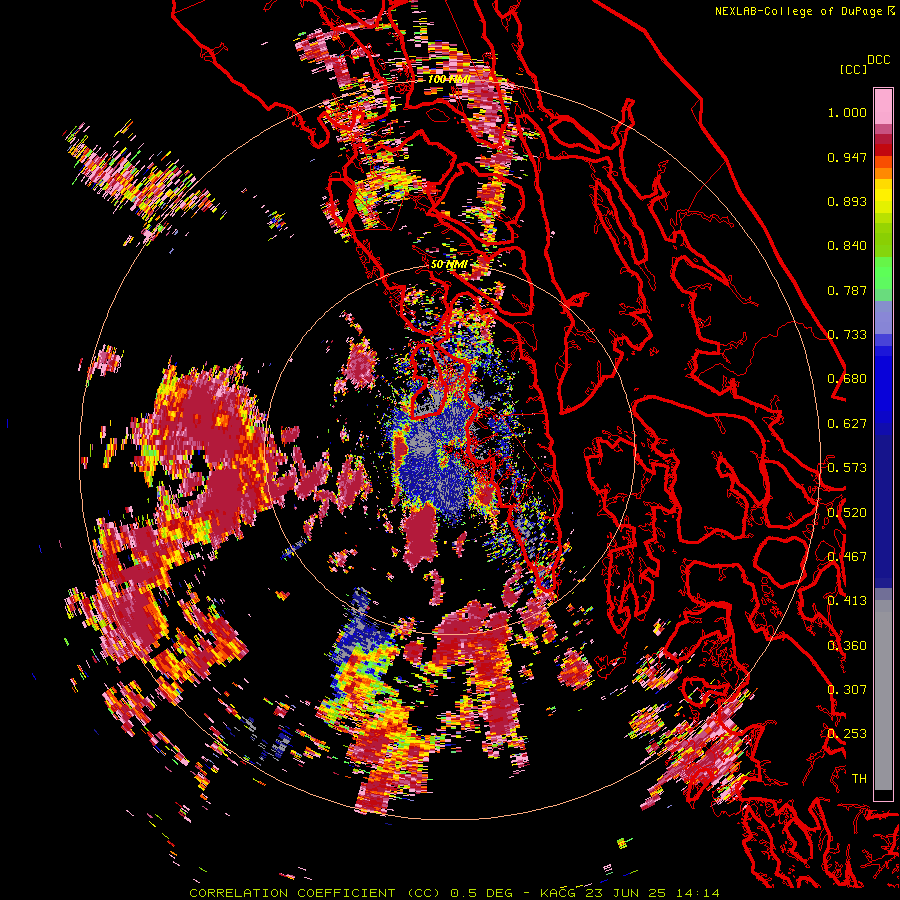This screenshot has height=900, width=900.
Task: Click the 0.467 scale value
Action: tap(847, 557)
